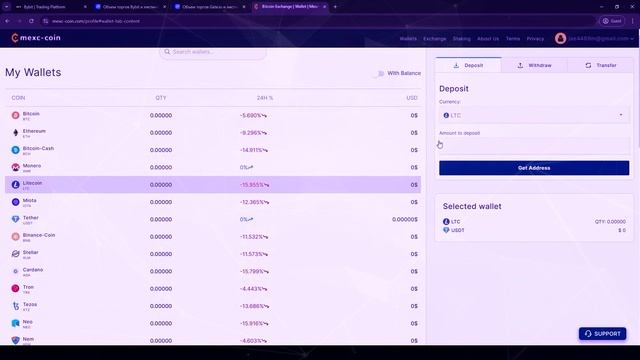Click the Neo coin icon
Viewport: 640px width, 360px height.
pyautogui.click(x=16, y=323)
